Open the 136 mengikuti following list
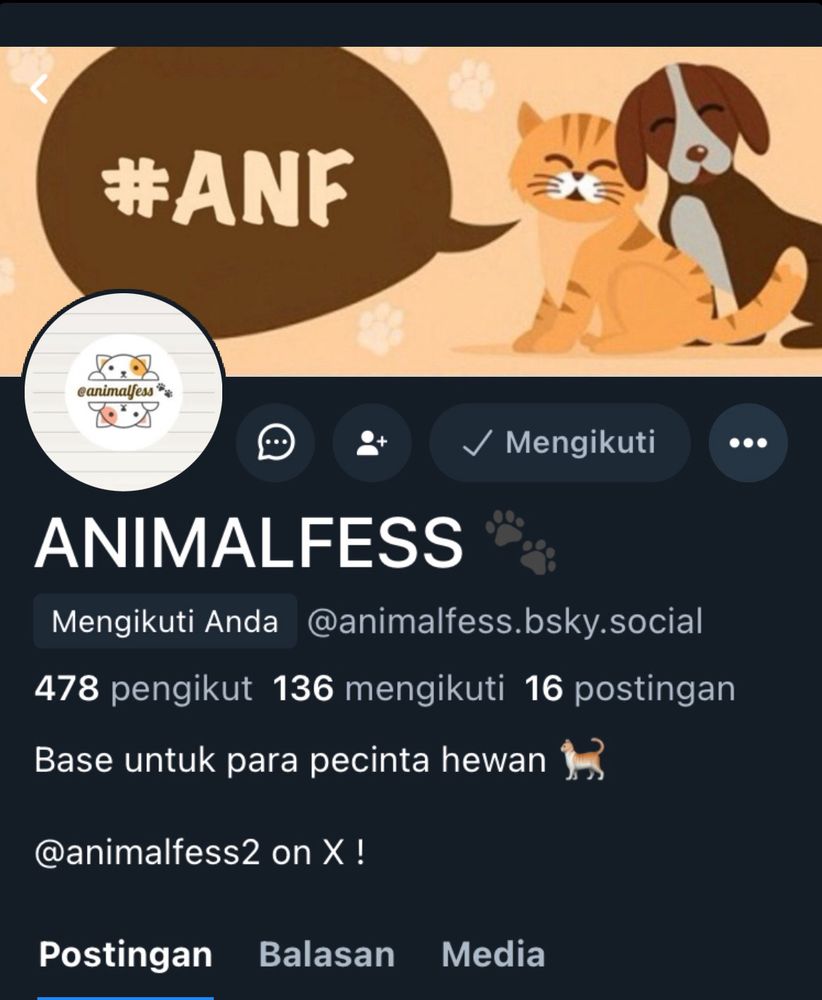 pos(388,689)
